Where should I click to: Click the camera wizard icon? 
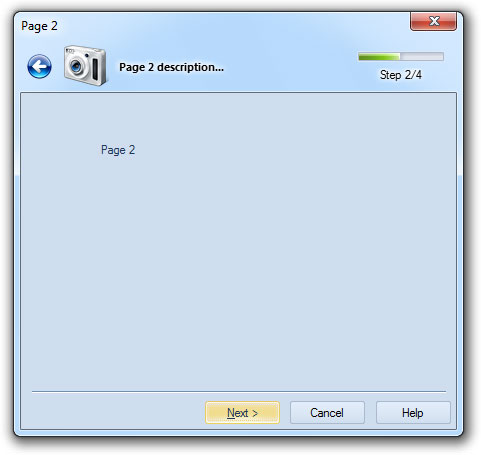[x=86, y=65]
